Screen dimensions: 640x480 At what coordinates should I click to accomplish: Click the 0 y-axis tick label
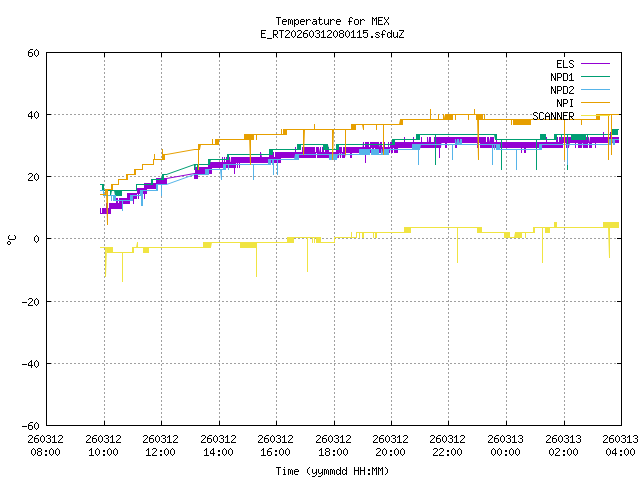pyautogui.click(x=36, y=239)
